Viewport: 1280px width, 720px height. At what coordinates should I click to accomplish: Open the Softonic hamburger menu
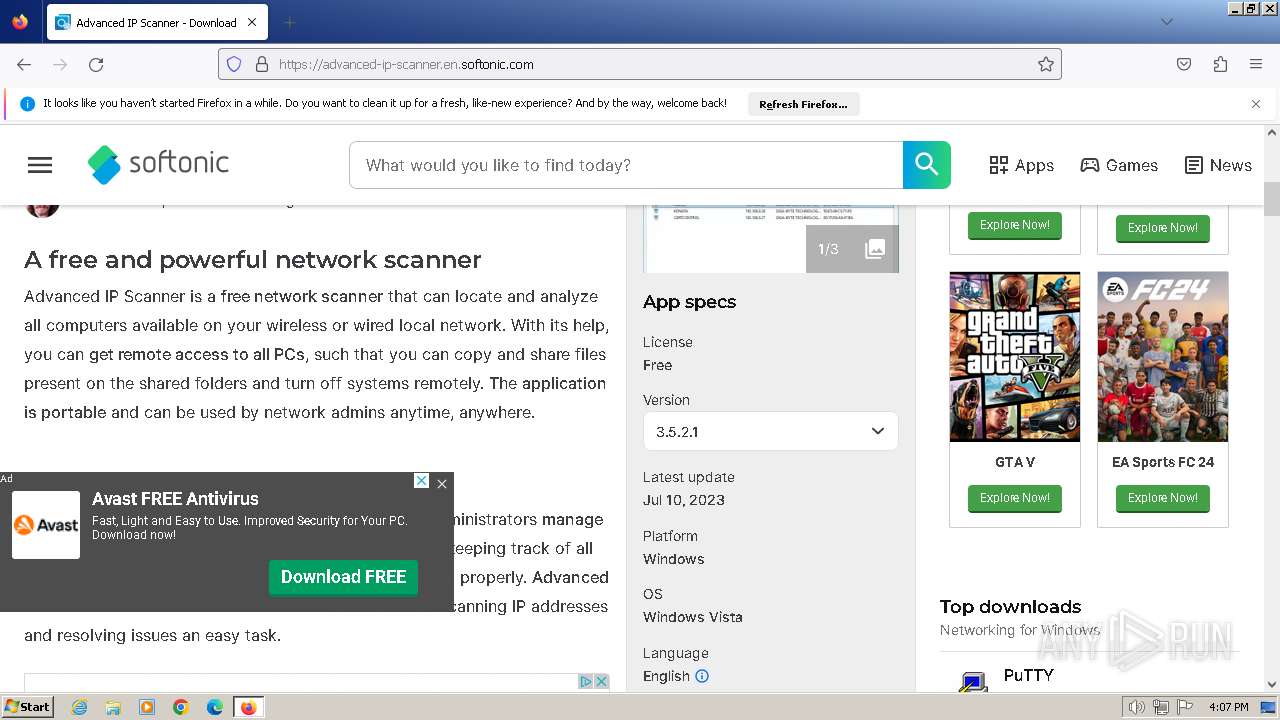click(40, 165)
